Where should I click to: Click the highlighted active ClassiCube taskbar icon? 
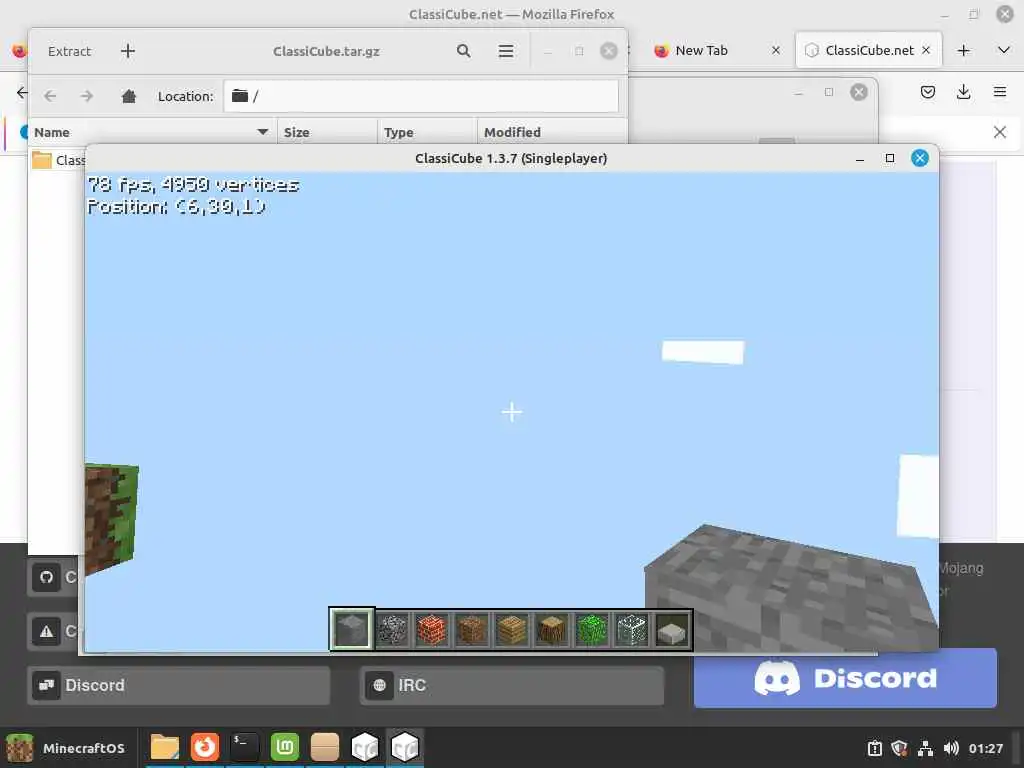click(x=405, y=747)
